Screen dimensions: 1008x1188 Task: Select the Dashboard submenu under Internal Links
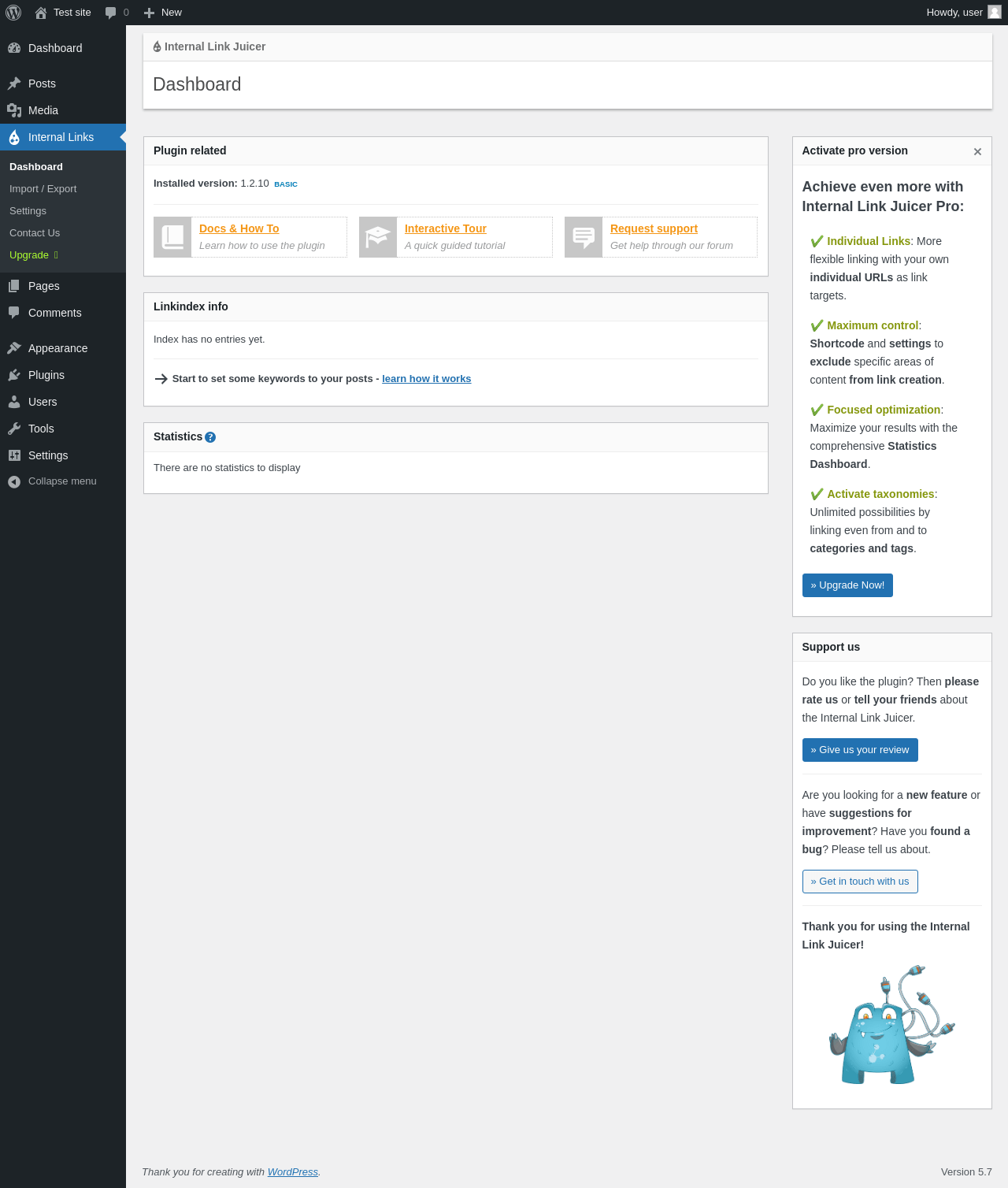36,167
